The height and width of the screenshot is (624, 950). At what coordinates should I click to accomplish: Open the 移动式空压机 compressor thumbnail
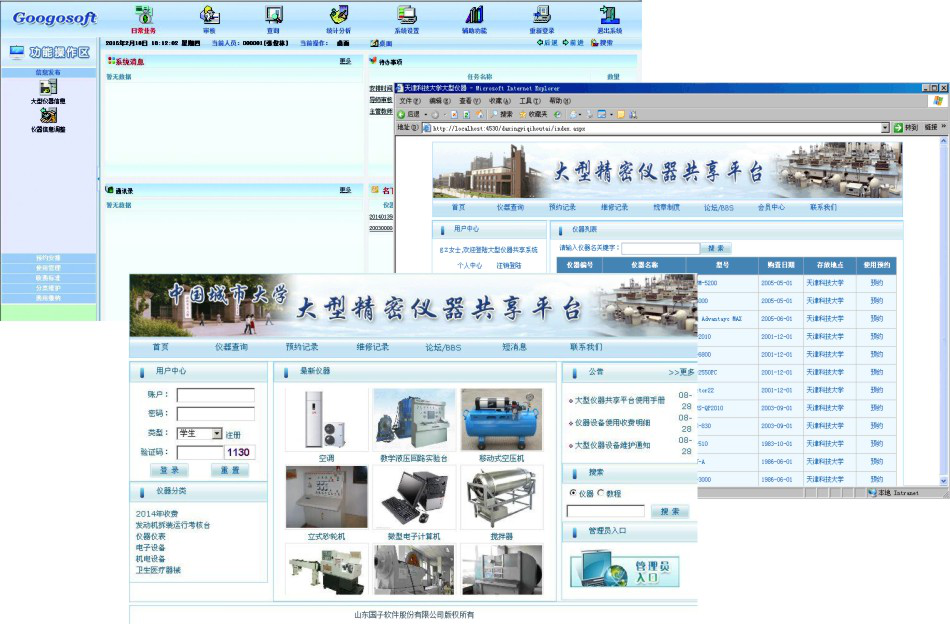coord(502,420)
